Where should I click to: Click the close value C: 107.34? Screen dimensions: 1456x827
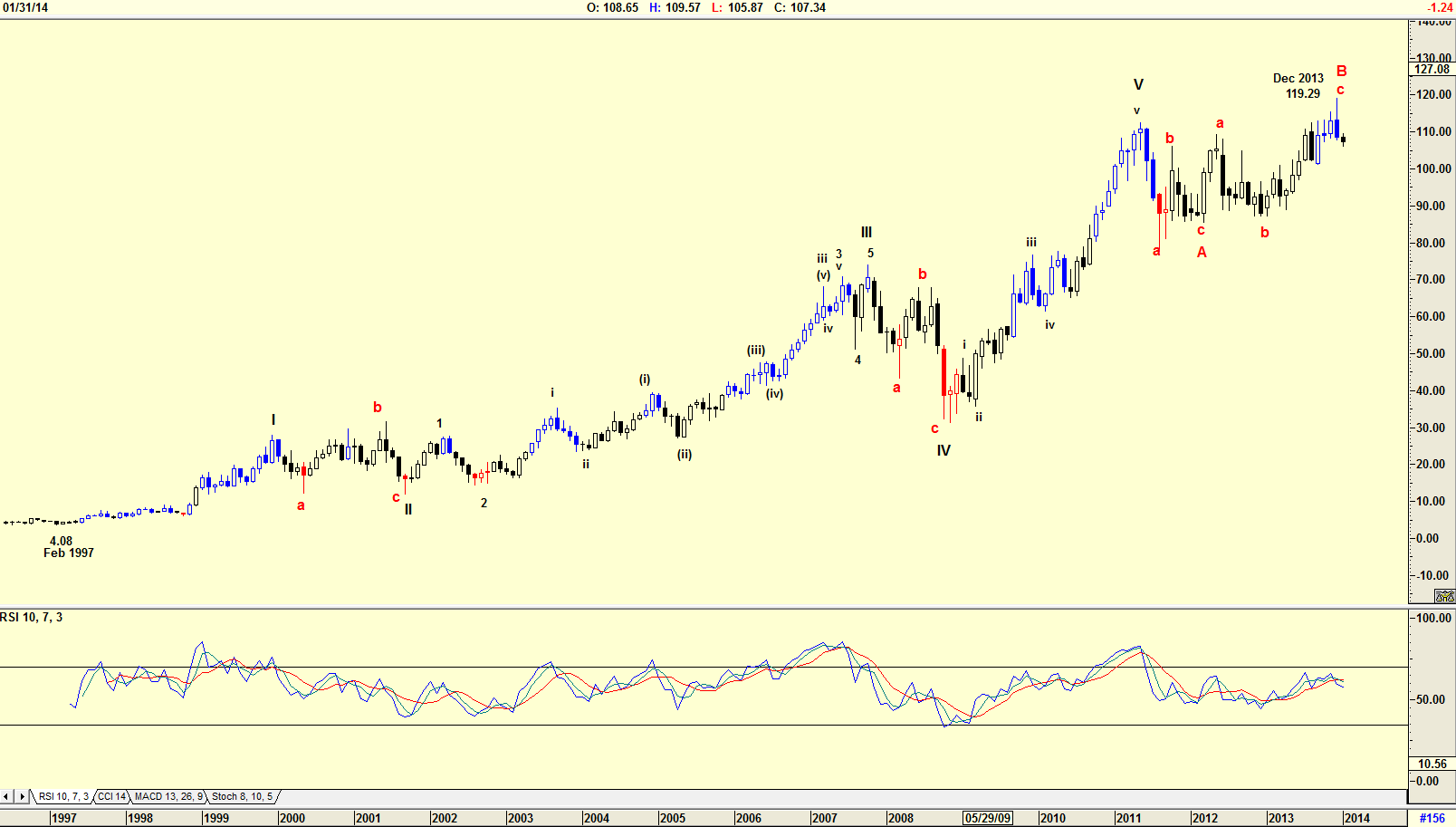click(800, 7)
